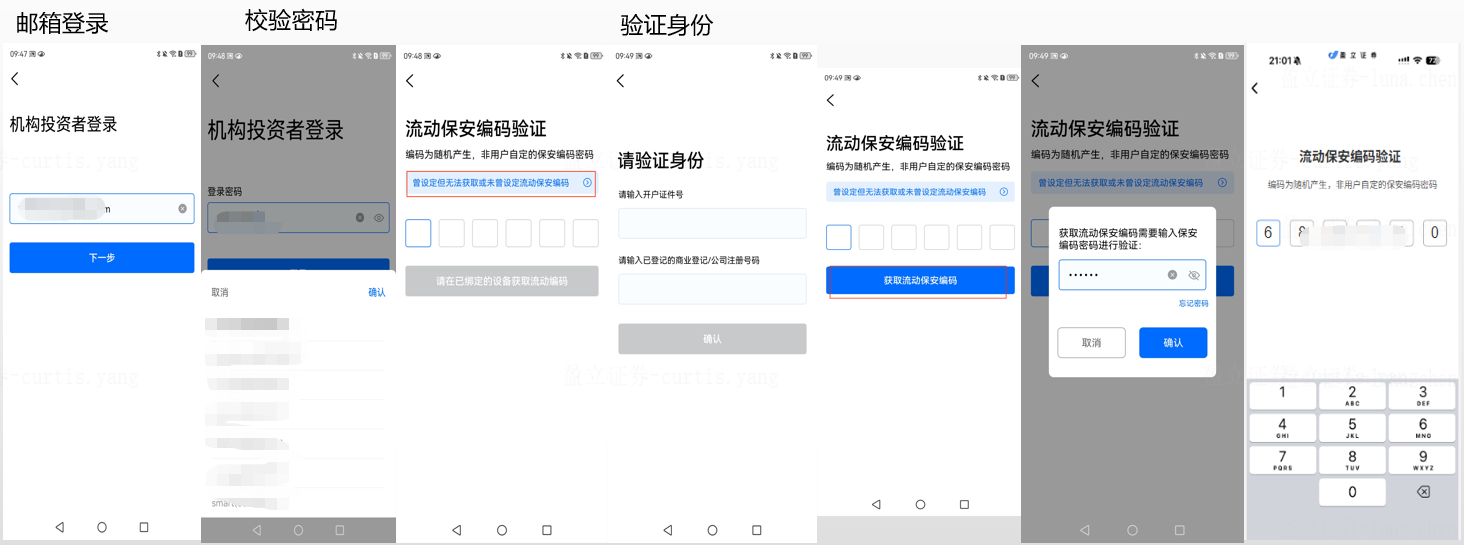Image resolution: width=1464 pixels, height=545 pixels.
Task: Focus the 请输入开户证件号 input field
Action: point(712,223)
